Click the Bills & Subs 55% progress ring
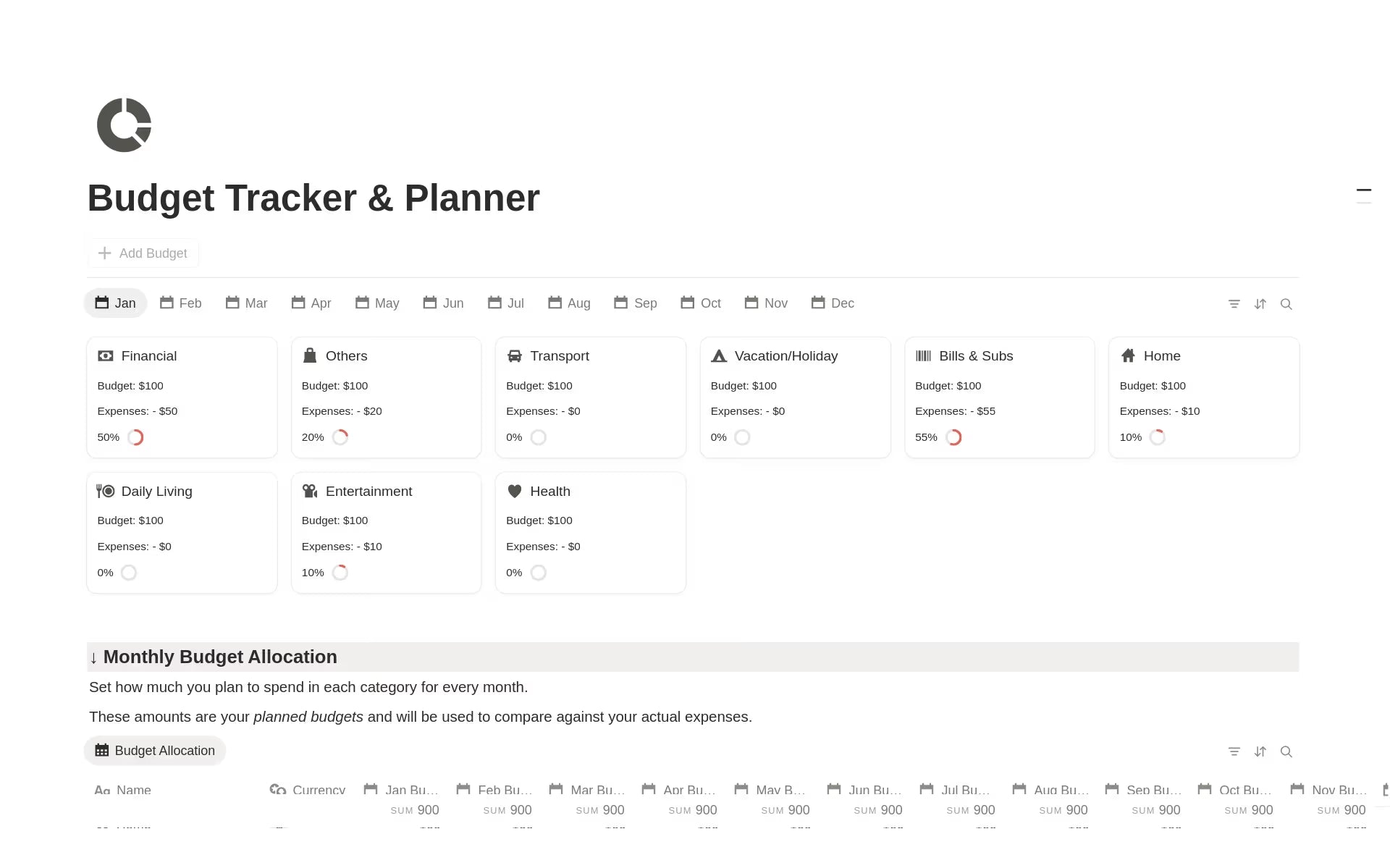Image resolution: width=1390 pixels, height=868 pixels. tap(954, 437)
